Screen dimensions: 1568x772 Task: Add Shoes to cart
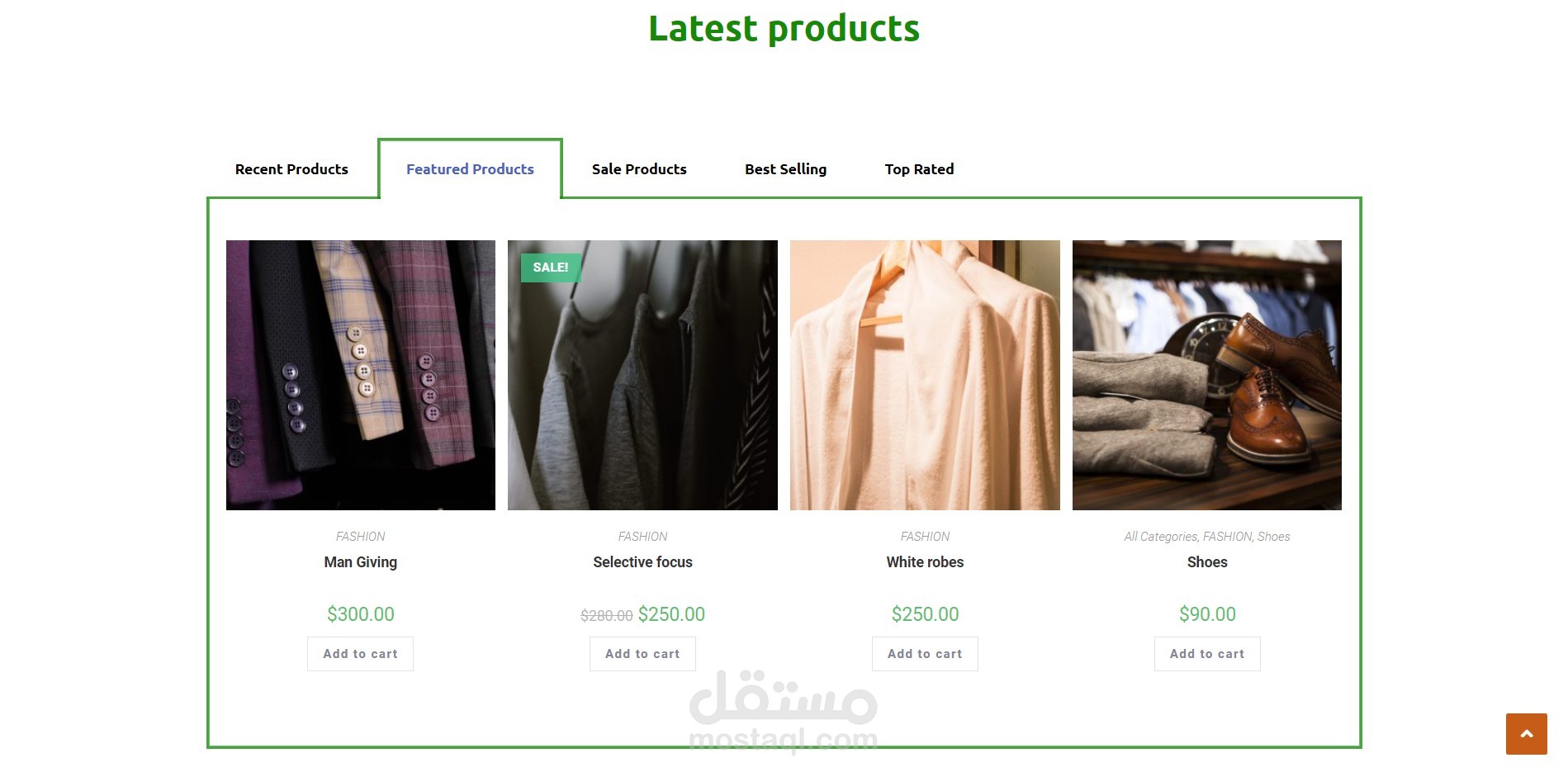pyautogui.click(x=1207, y=654)
